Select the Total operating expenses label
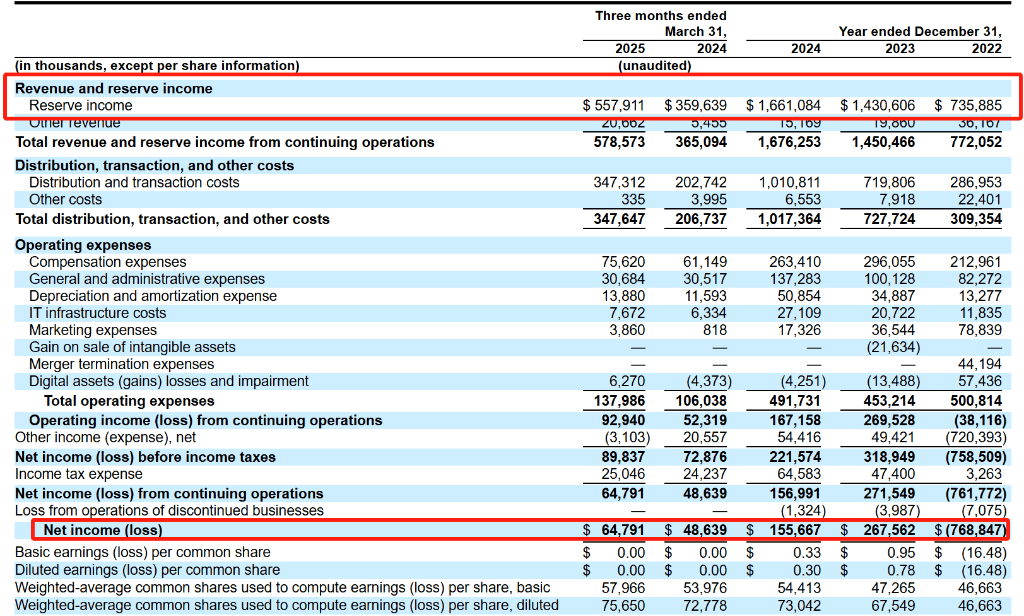Image resolution: width=1024 pixels, height=616 pixels. click(129, 401)
